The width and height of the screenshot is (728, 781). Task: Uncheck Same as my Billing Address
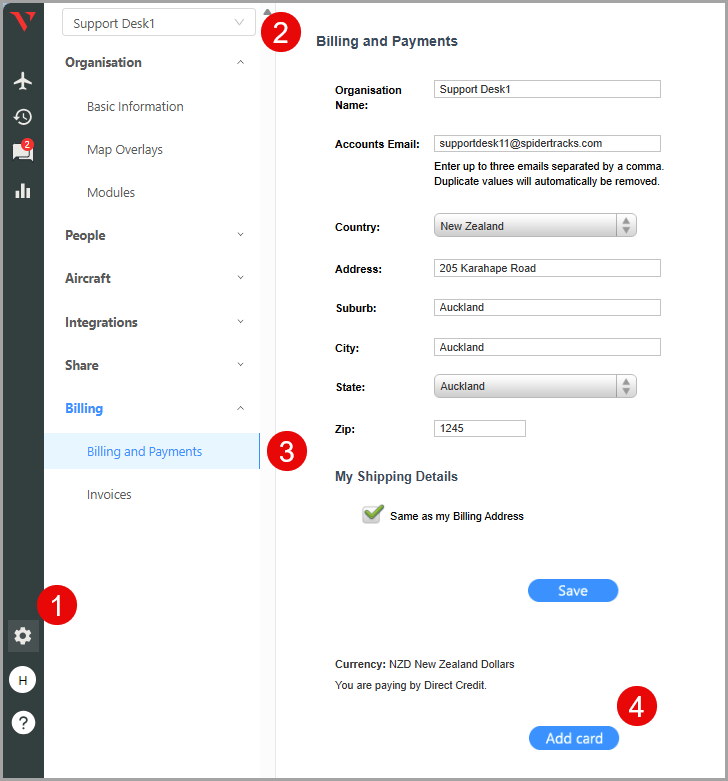tap(373, 515)
